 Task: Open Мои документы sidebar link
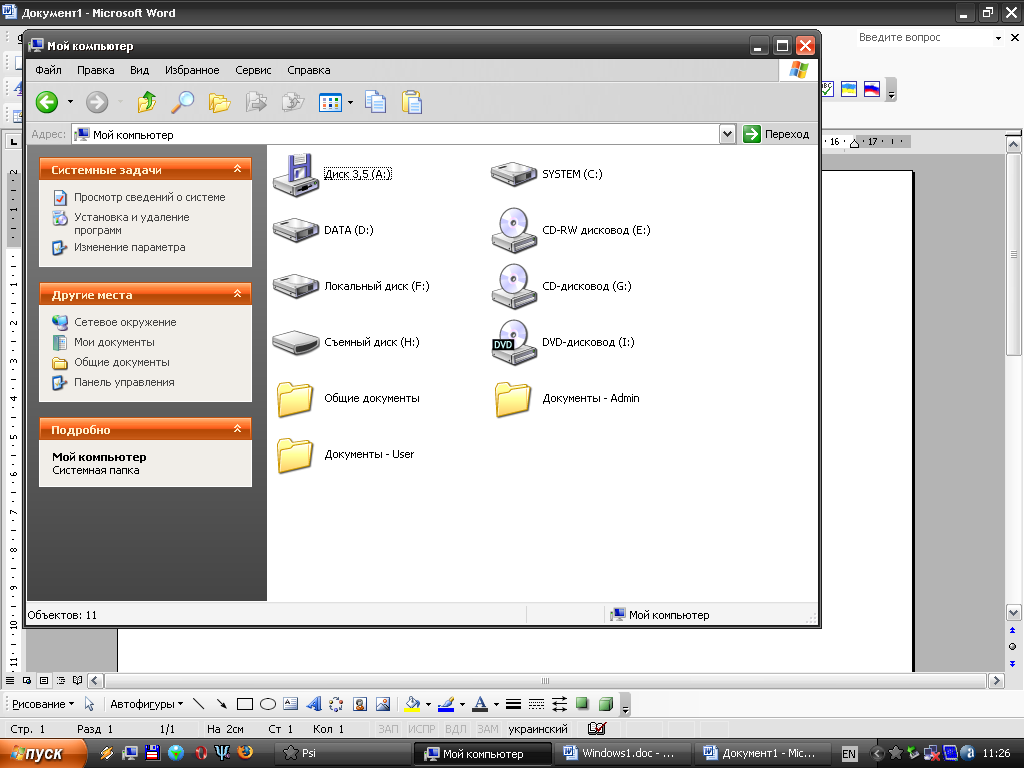click(114, 342)
